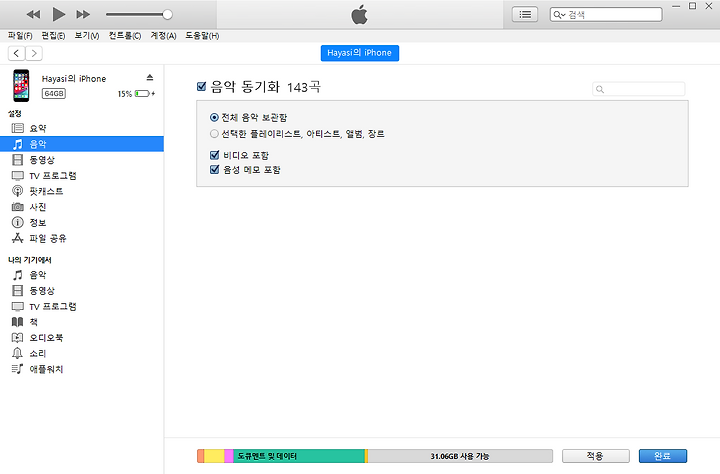This screenshot has width=720, height=474.
Task: Click the Apple logo in header
Action: [360, 15]
